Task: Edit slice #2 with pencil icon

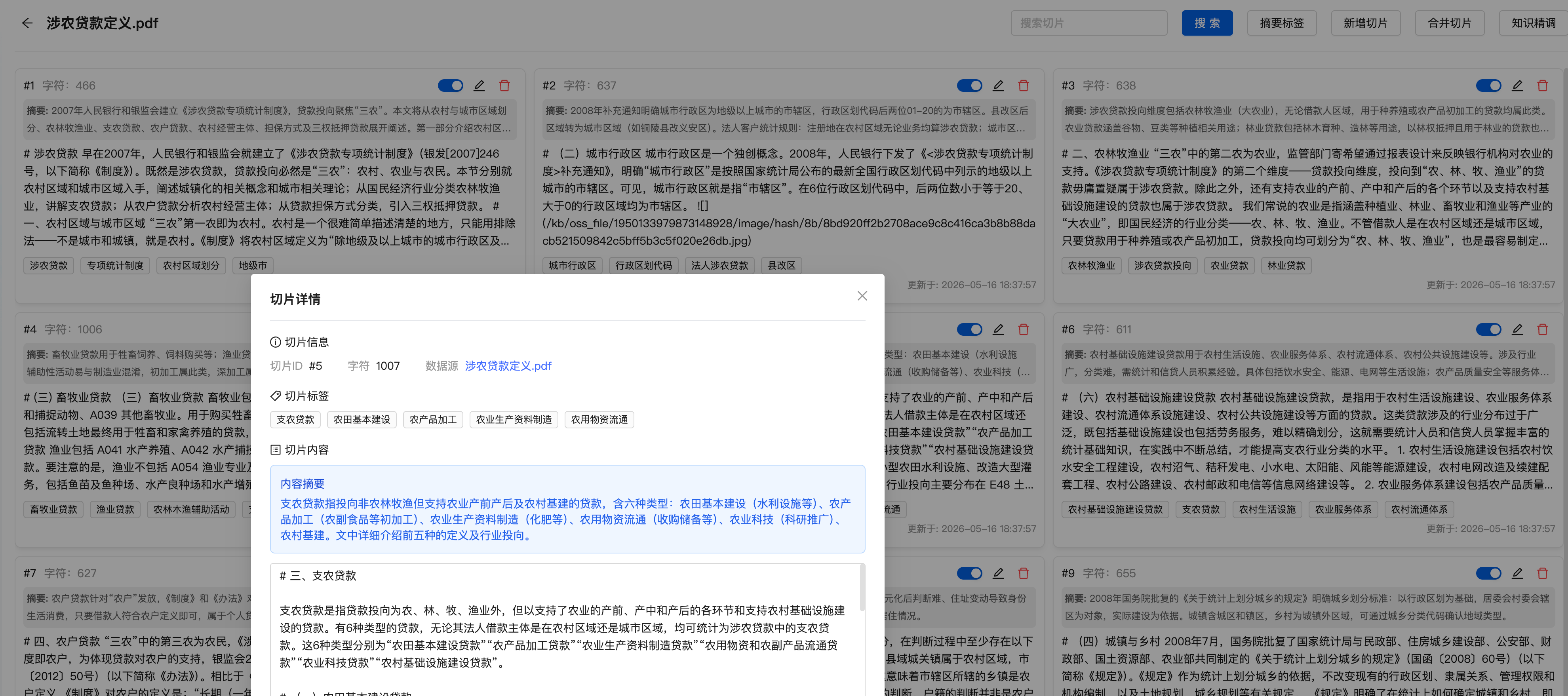Action: click(998, 86)
